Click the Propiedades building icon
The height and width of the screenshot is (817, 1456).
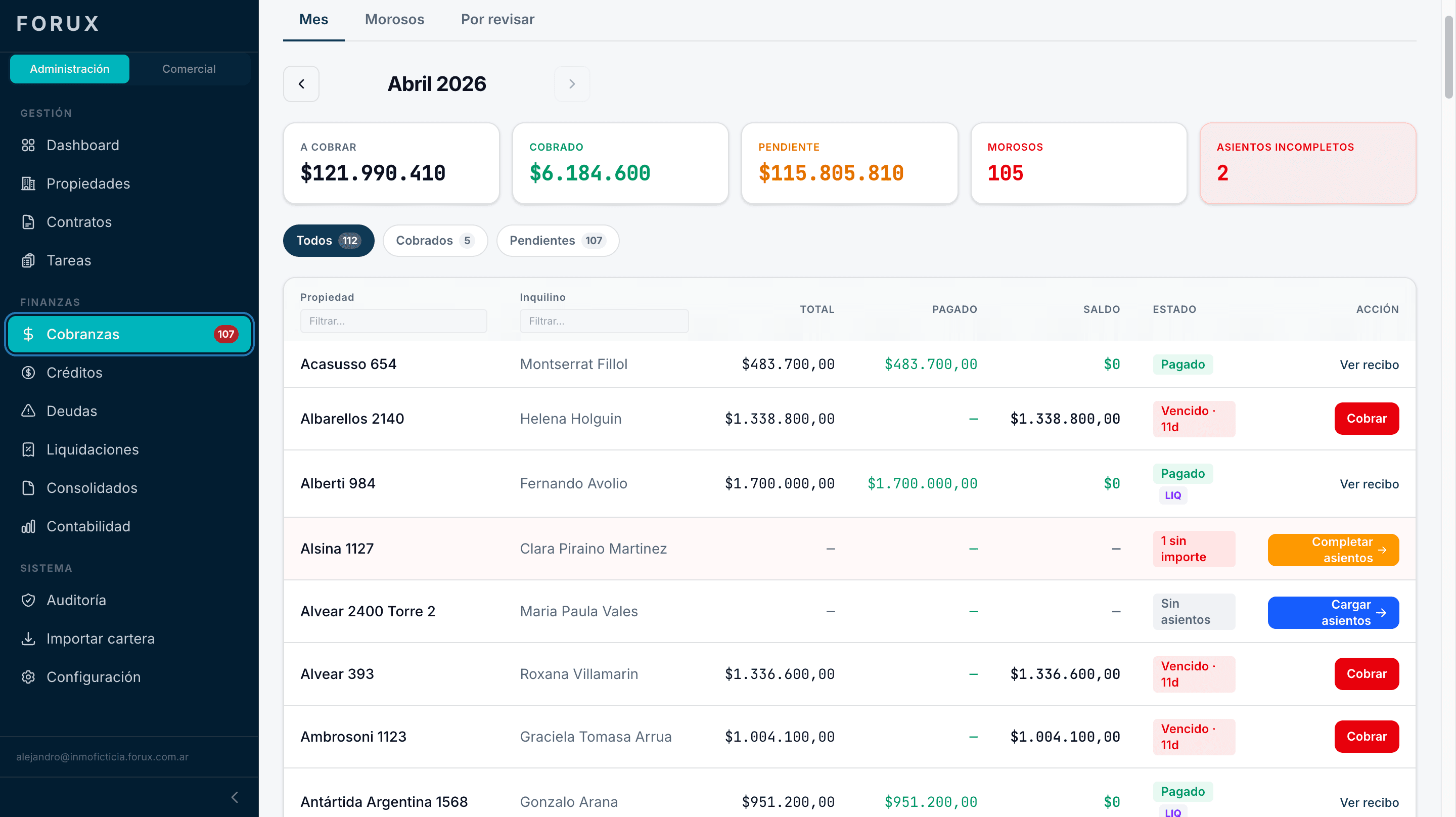28,184
